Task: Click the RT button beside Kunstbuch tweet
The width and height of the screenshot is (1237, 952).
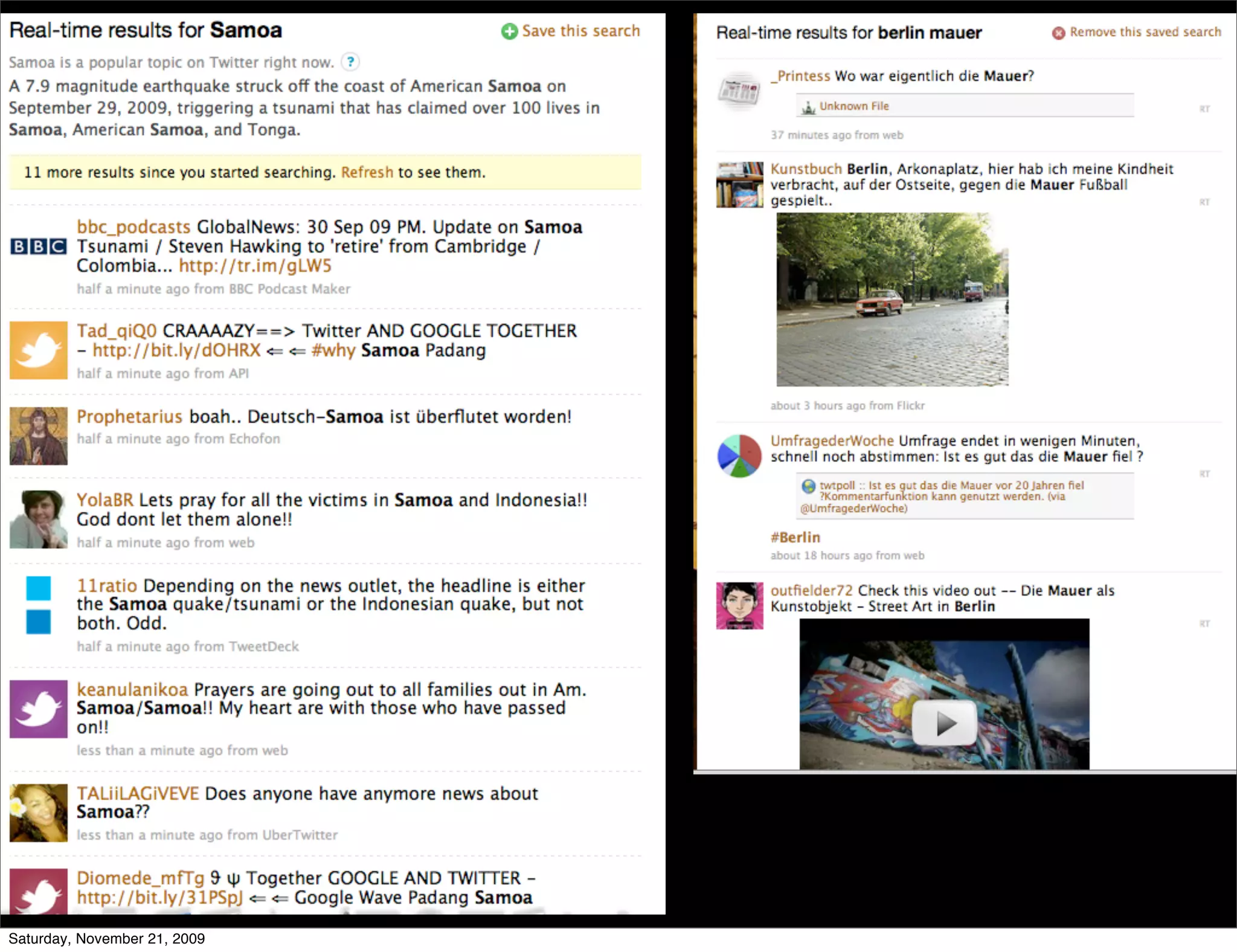Action: (x=1204, y=202)
